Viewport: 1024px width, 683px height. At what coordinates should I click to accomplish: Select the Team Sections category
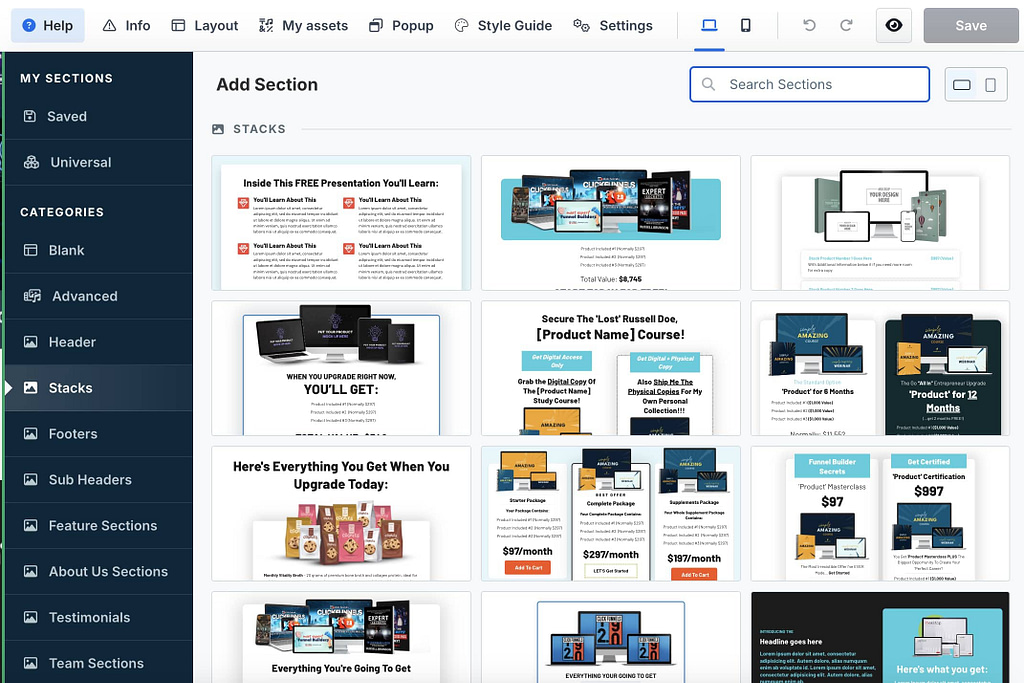[x=99, y=663]
